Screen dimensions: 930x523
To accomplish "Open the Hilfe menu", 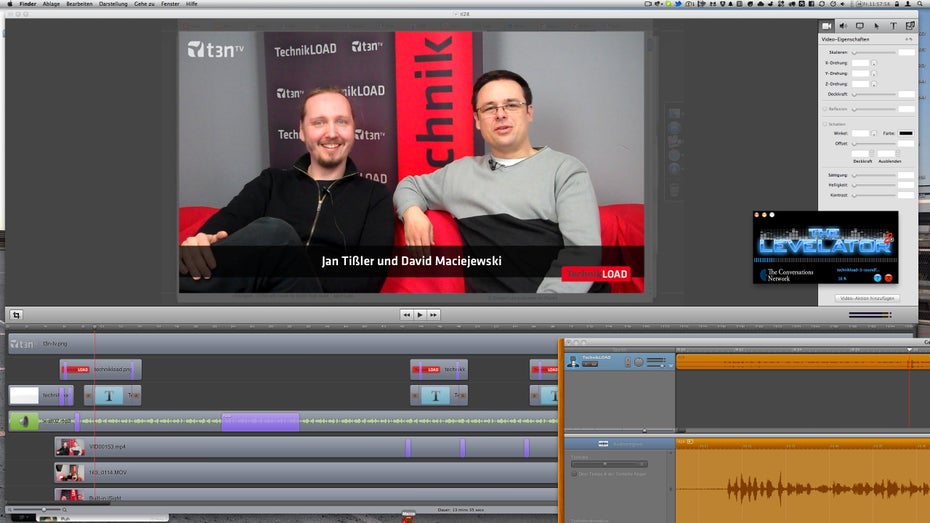I will coord(192,4).
